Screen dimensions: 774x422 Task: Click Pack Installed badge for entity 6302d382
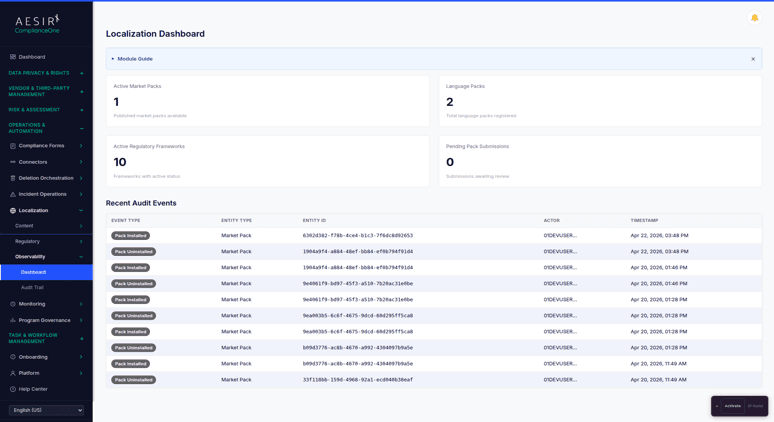tap(130, 236)
